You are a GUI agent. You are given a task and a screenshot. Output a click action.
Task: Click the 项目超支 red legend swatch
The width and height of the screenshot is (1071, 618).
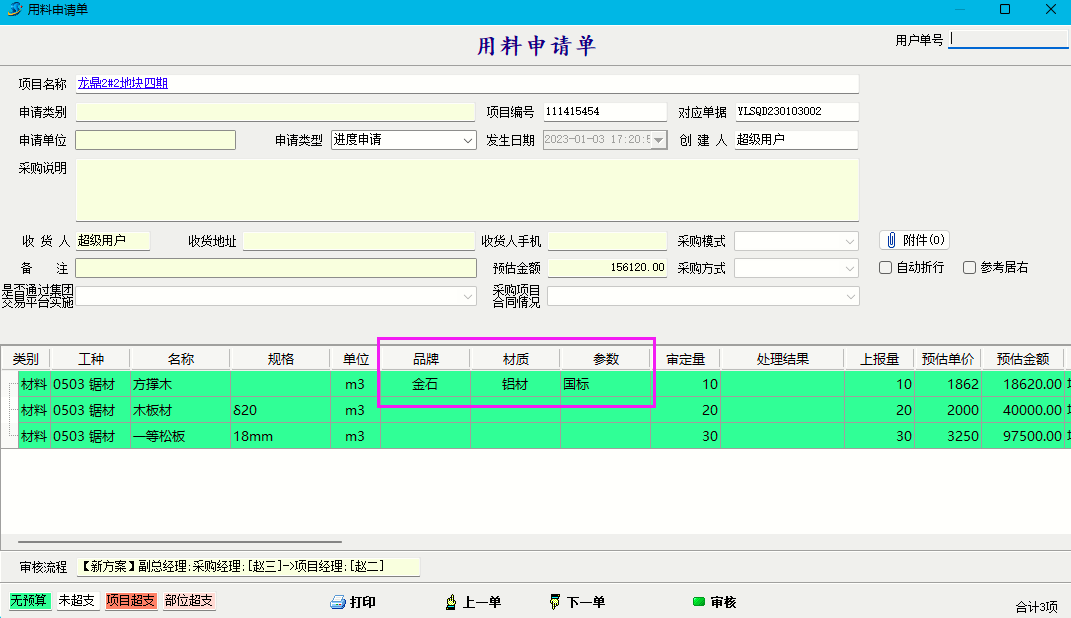click(131, 601)
